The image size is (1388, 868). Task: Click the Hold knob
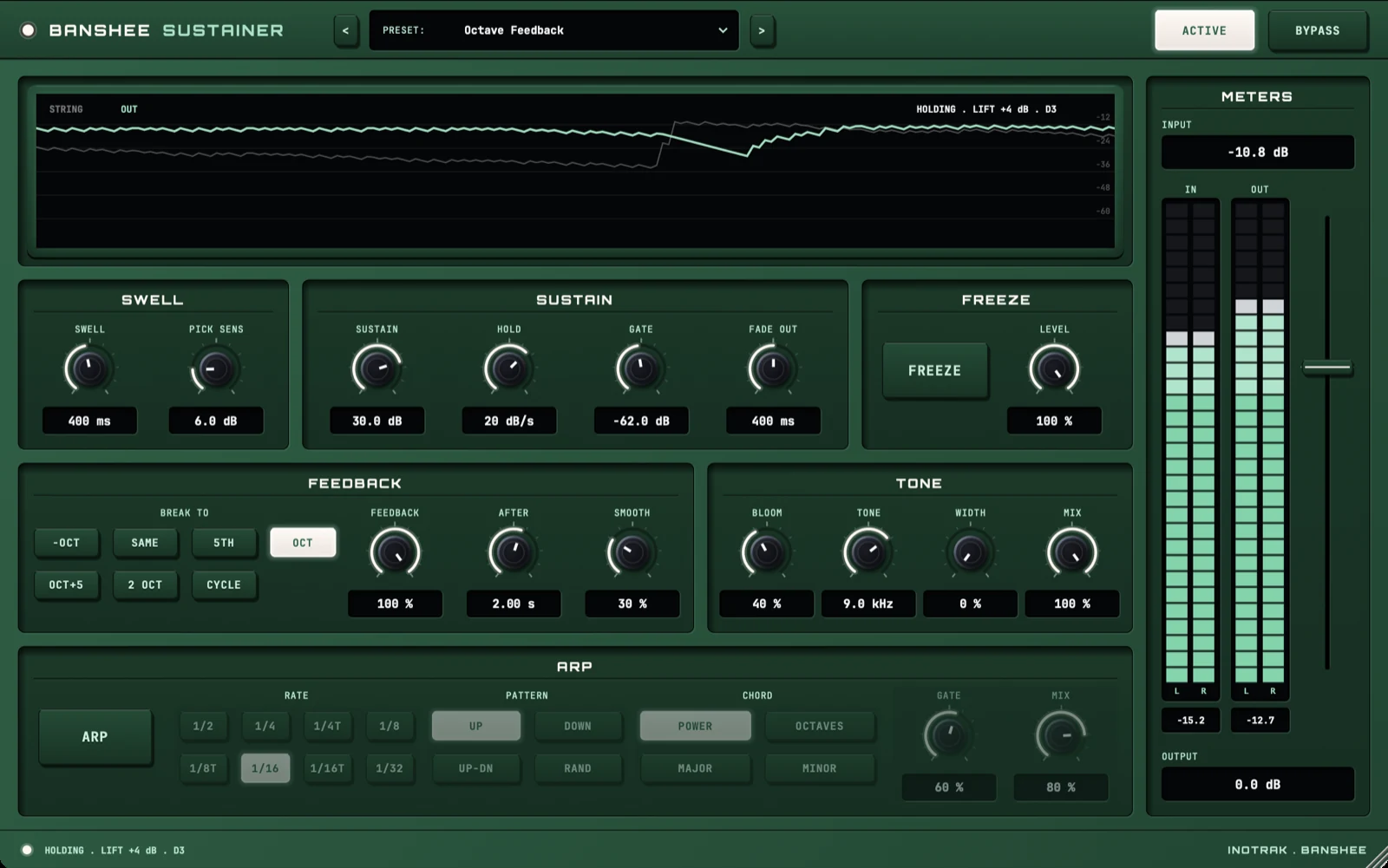[x=508, y=369]
